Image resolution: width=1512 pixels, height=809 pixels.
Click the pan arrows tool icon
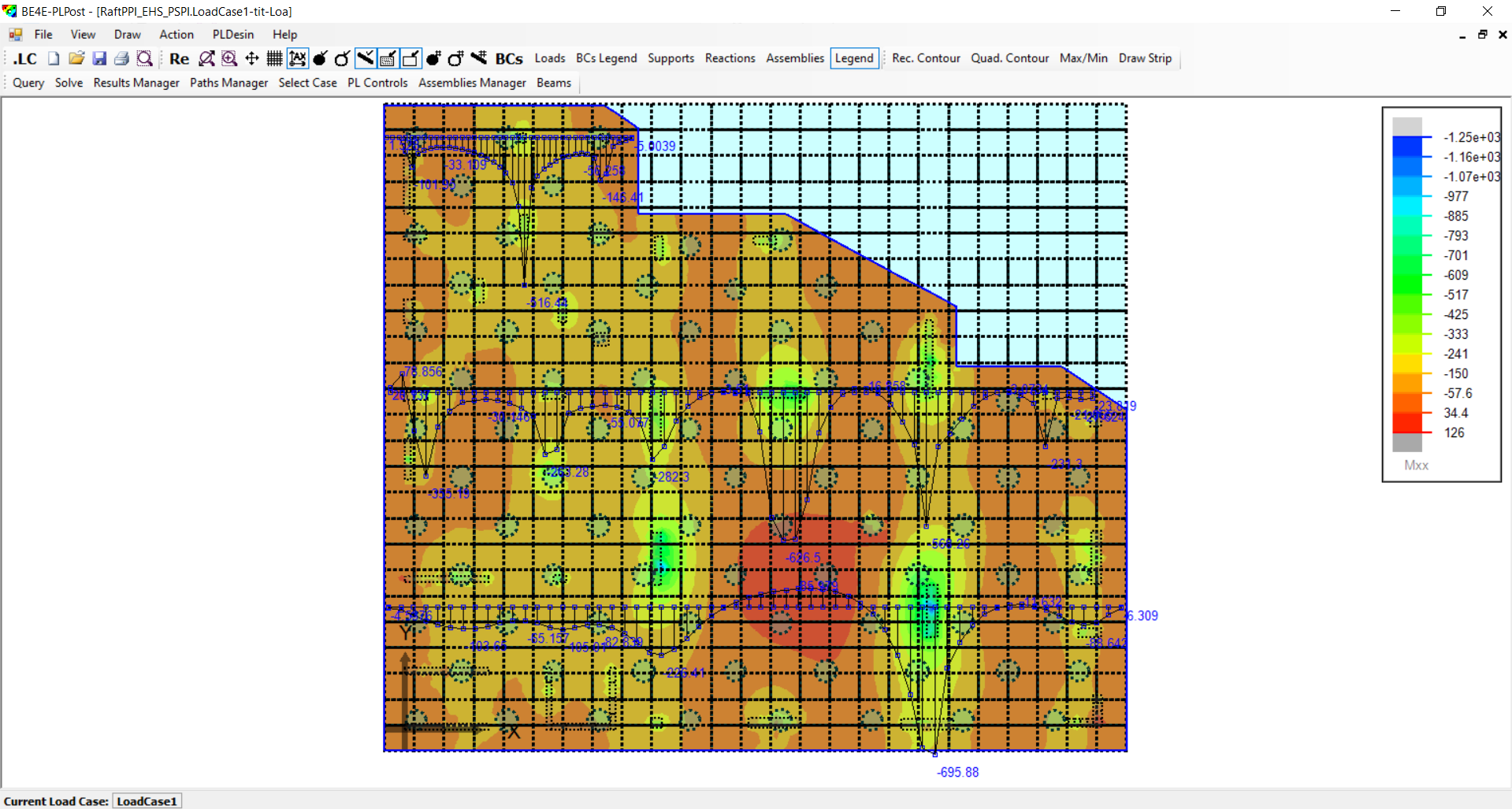[252, 58]
